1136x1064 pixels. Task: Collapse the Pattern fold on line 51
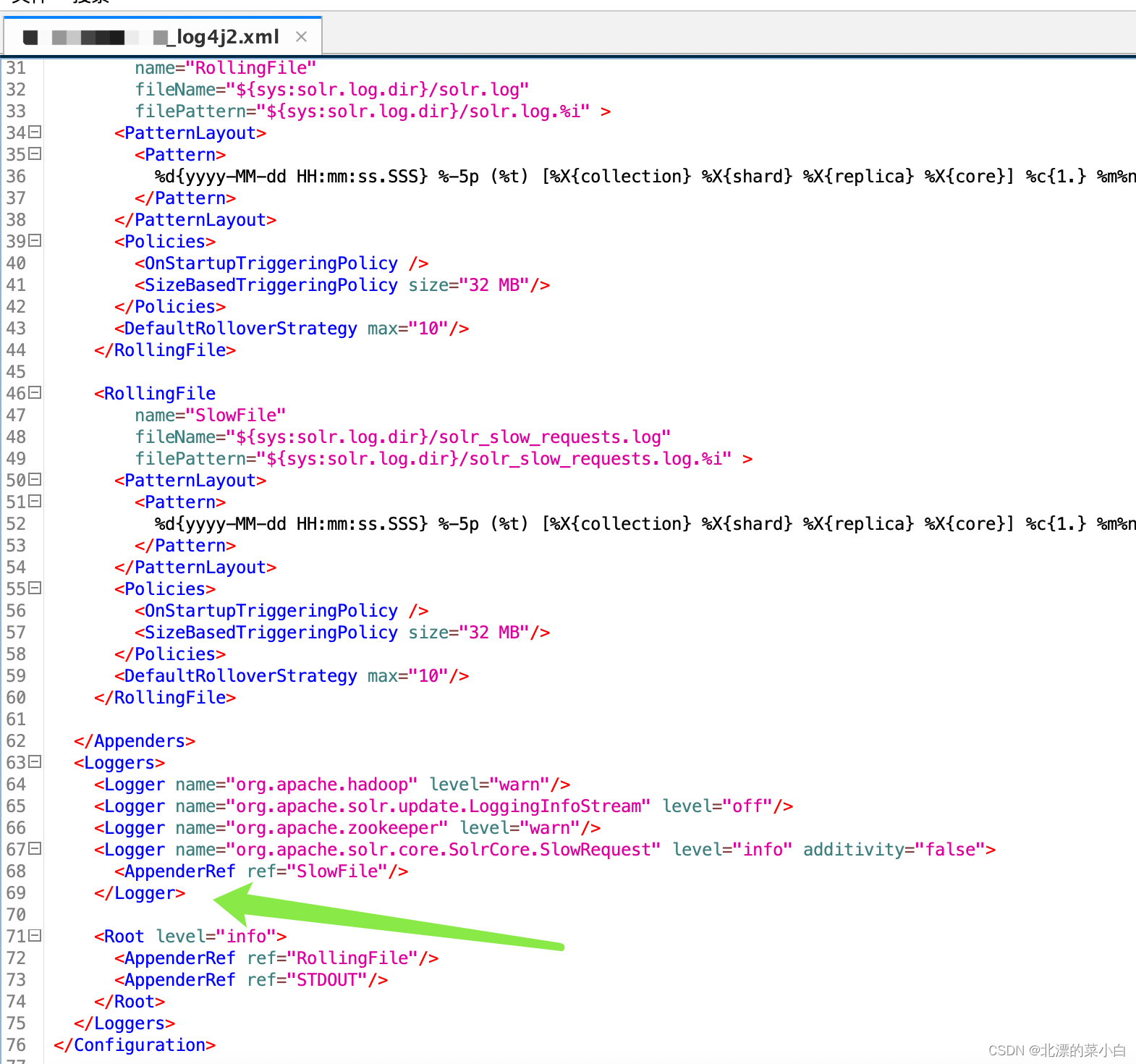(x=35, y=501)
